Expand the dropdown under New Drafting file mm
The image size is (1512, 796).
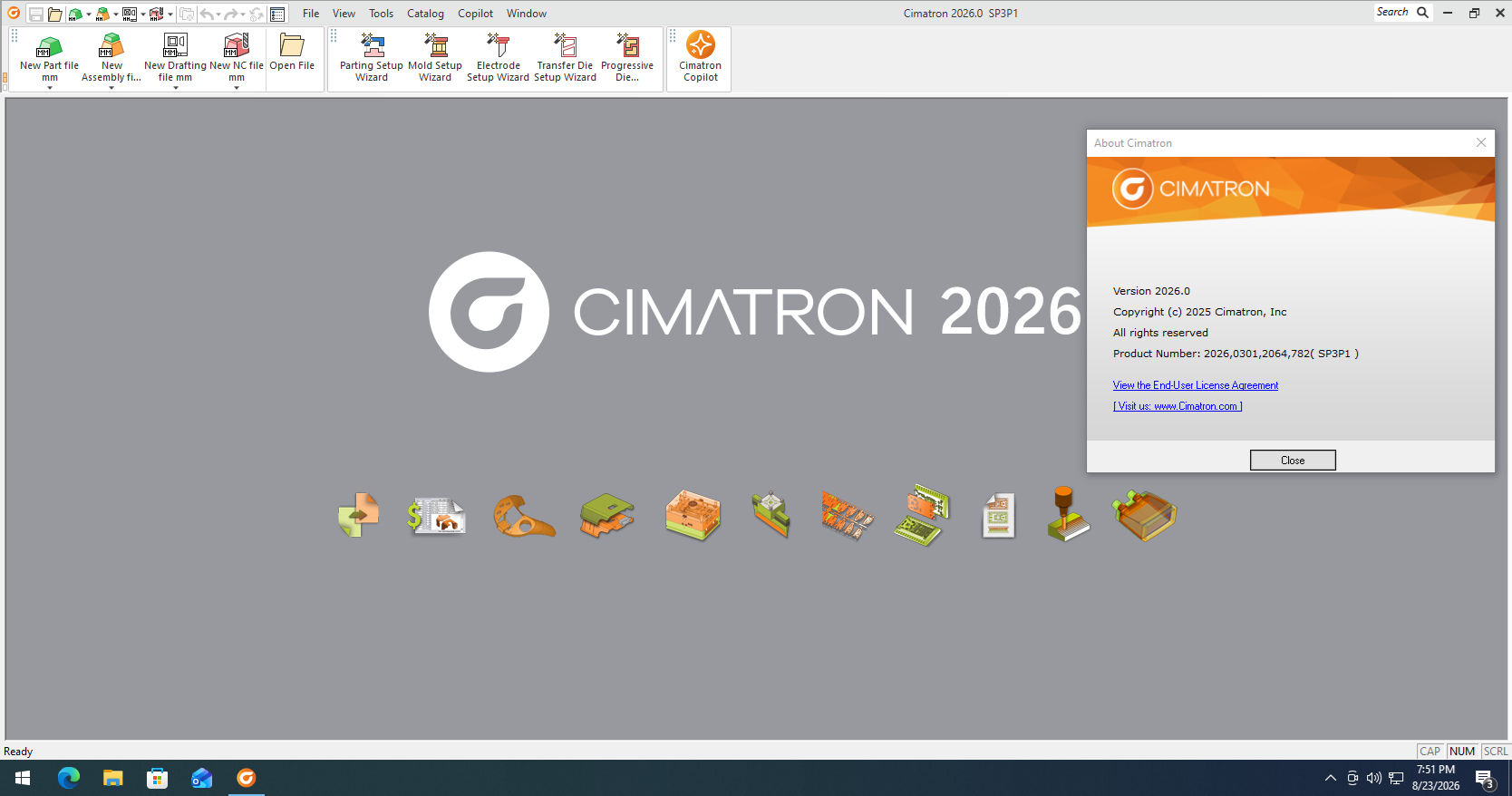[x=175, y=88]
